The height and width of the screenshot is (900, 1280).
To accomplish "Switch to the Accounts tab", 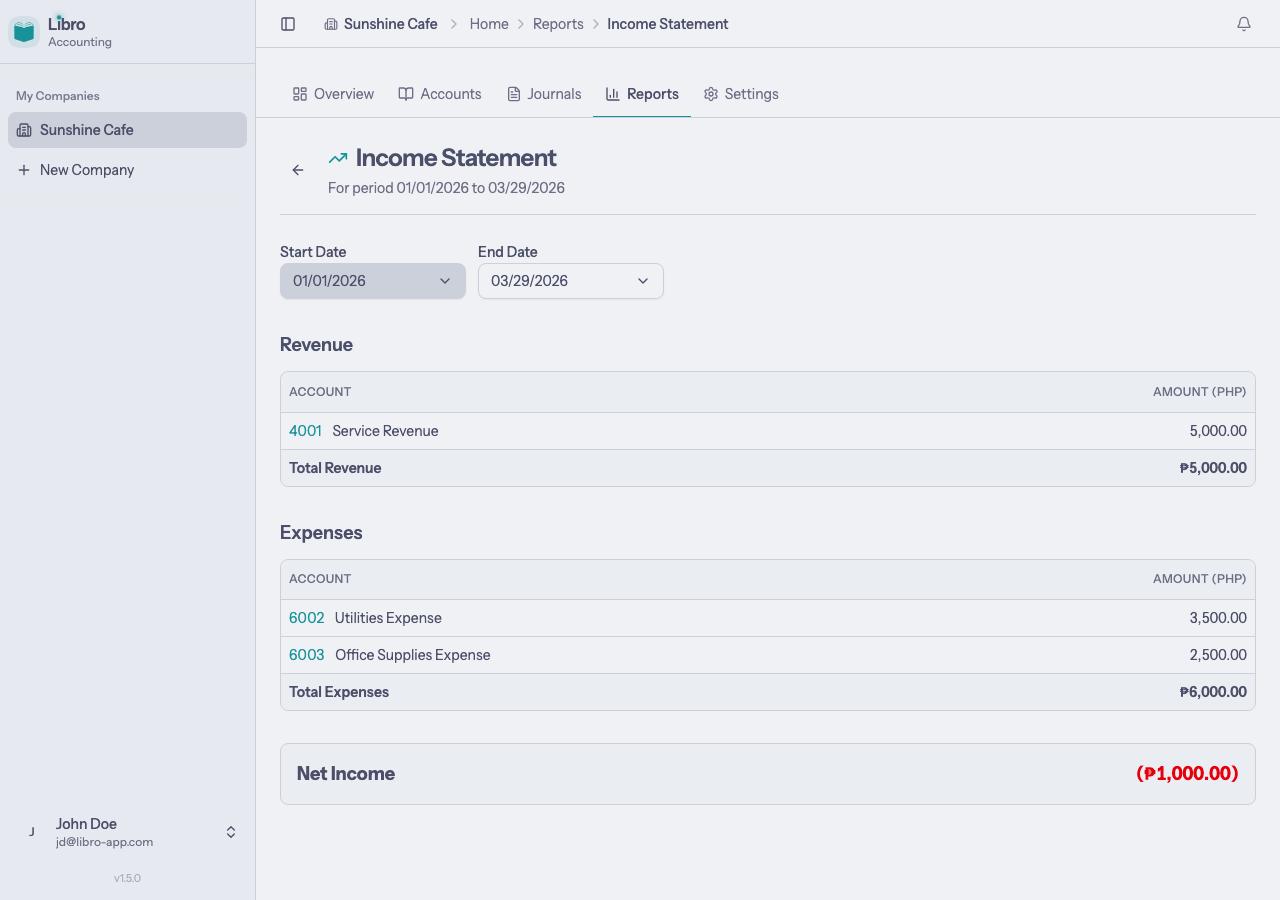I will 440,93.
